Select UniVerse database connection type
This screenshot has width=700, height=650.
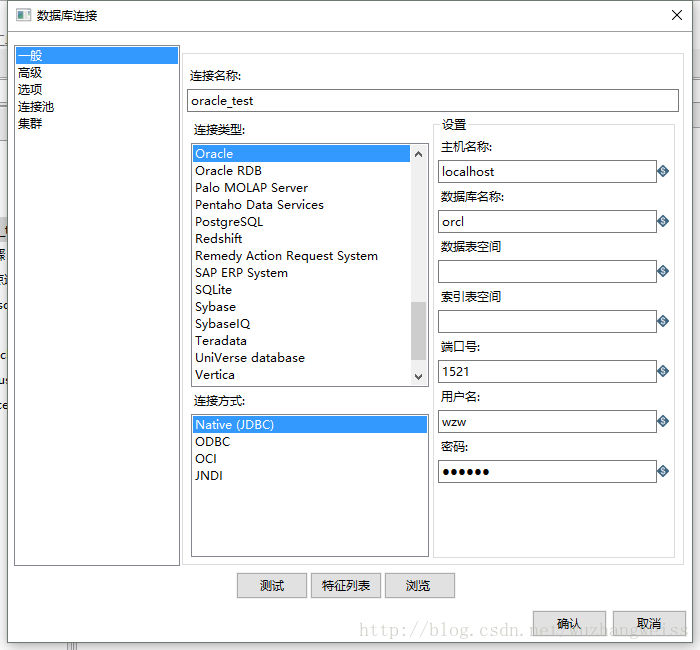click(301, 357)
